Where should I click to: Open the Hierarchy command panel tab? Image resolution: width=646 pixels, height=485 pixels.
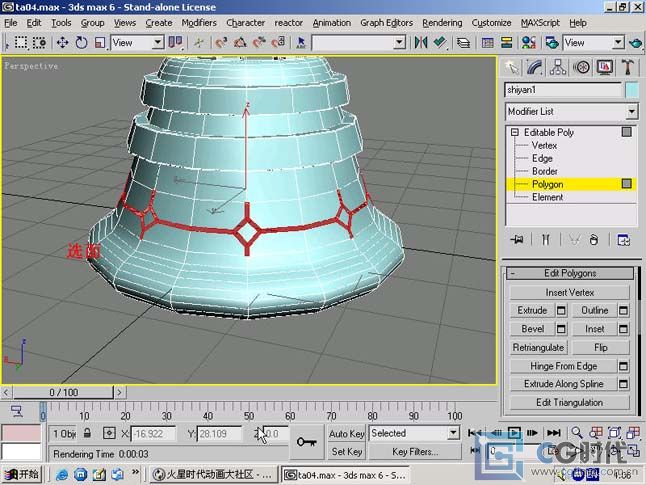coord(558,67)
